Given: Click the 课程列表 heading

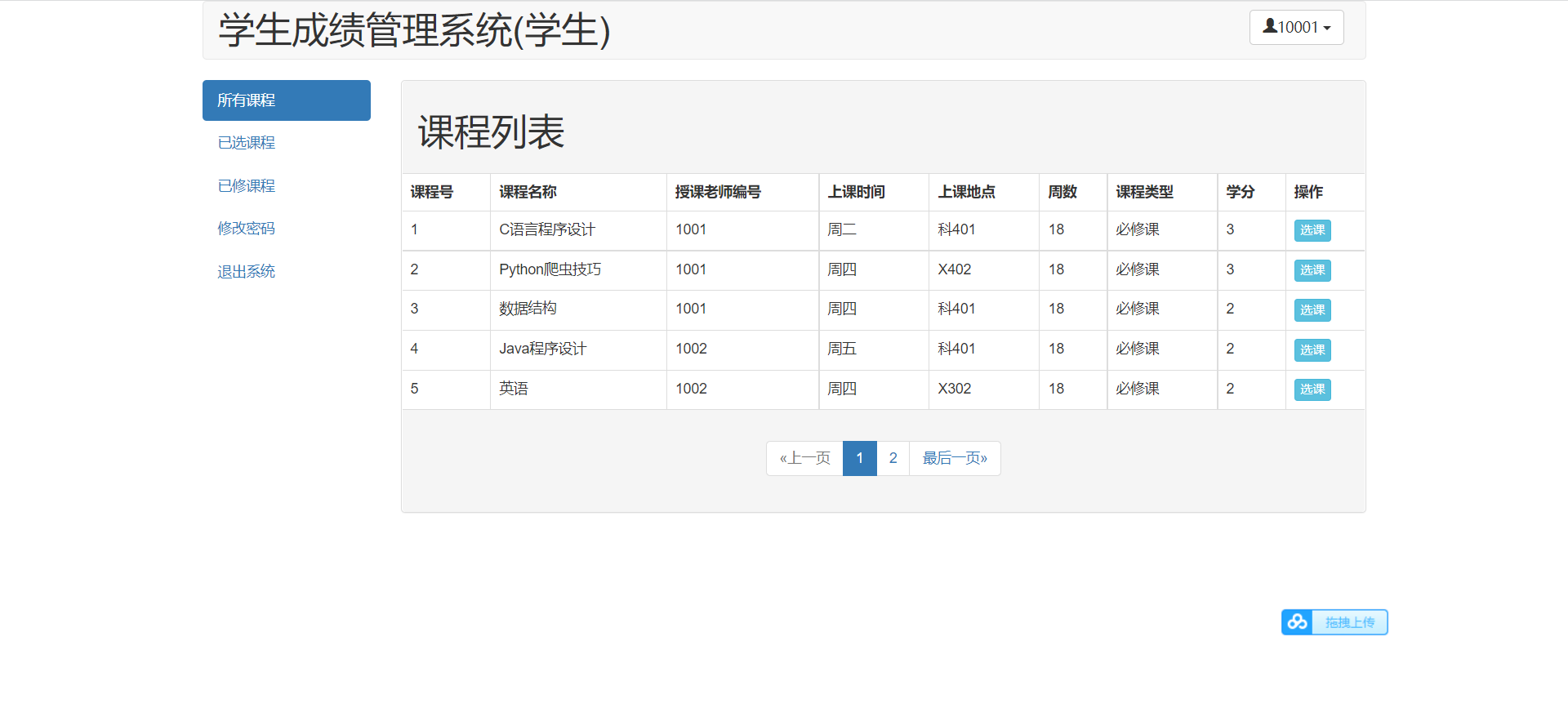Looking at the screenshot, I should [491, 131].
